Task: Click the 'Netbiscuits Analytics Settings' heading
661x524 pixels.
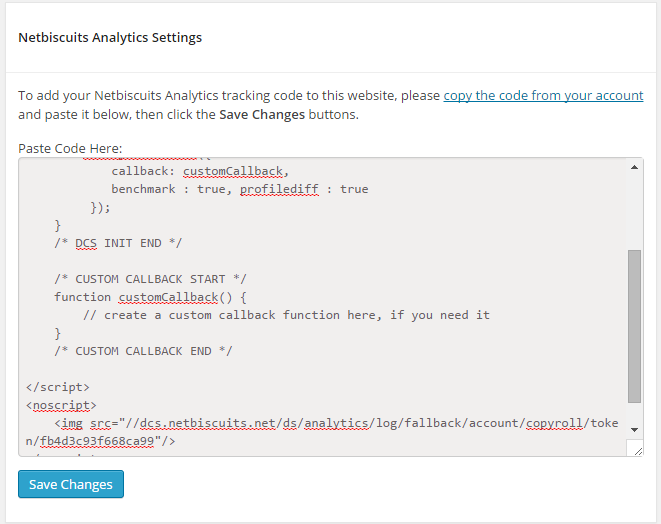Action: point(110,38)
